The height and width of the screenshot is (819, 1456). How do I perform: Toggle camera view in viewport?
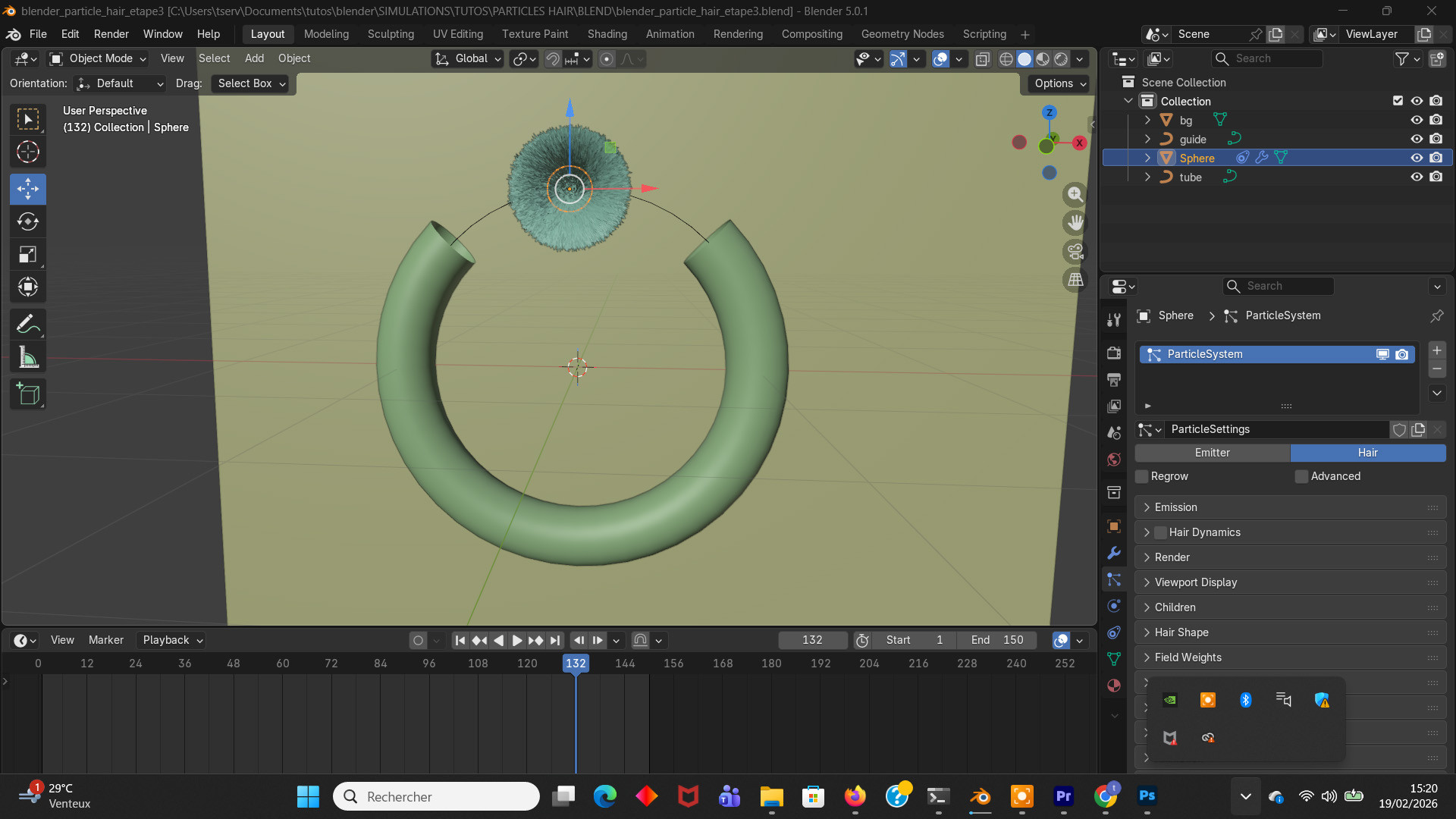(x=1075, y=251)
